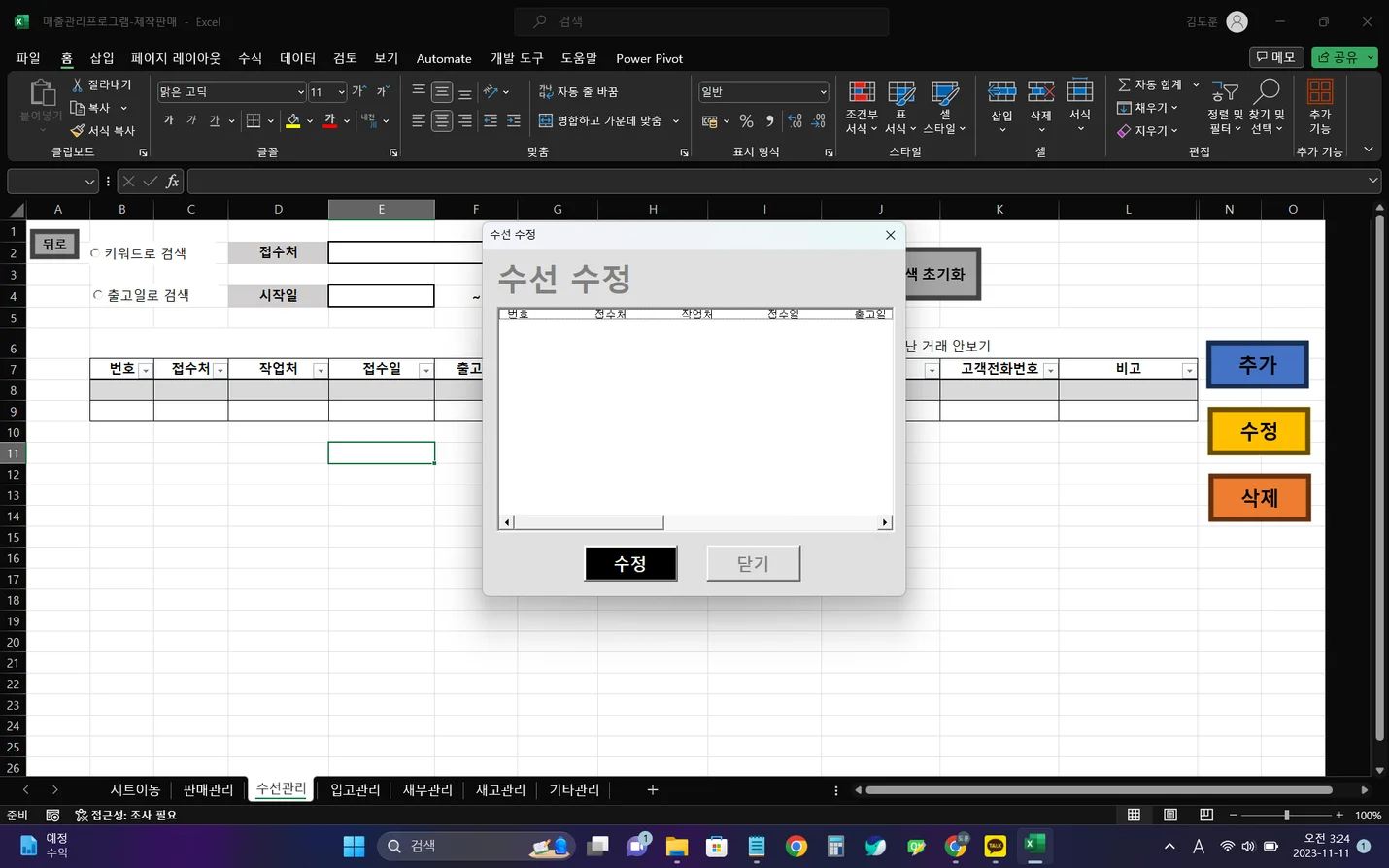The width and height of the screenshot is (1389, 868).
Task: Open filter dropdown for 작업처 column
Action: coord(320,370)
